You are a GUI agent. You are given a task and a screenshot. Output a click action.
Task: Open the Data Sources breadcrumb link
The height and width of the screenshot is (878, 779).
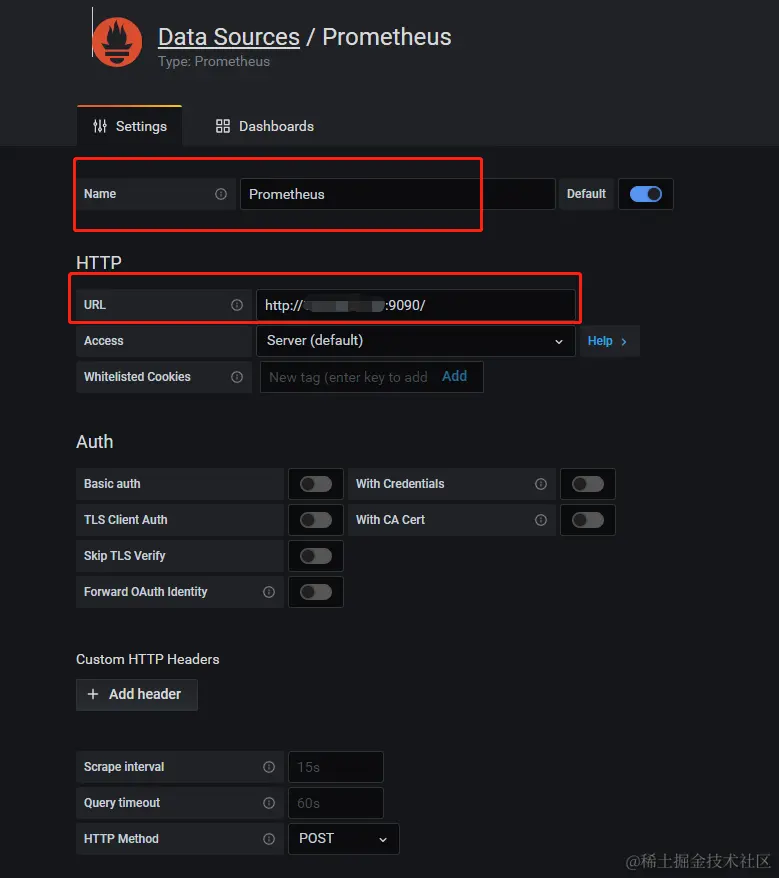tap(228, 37)
